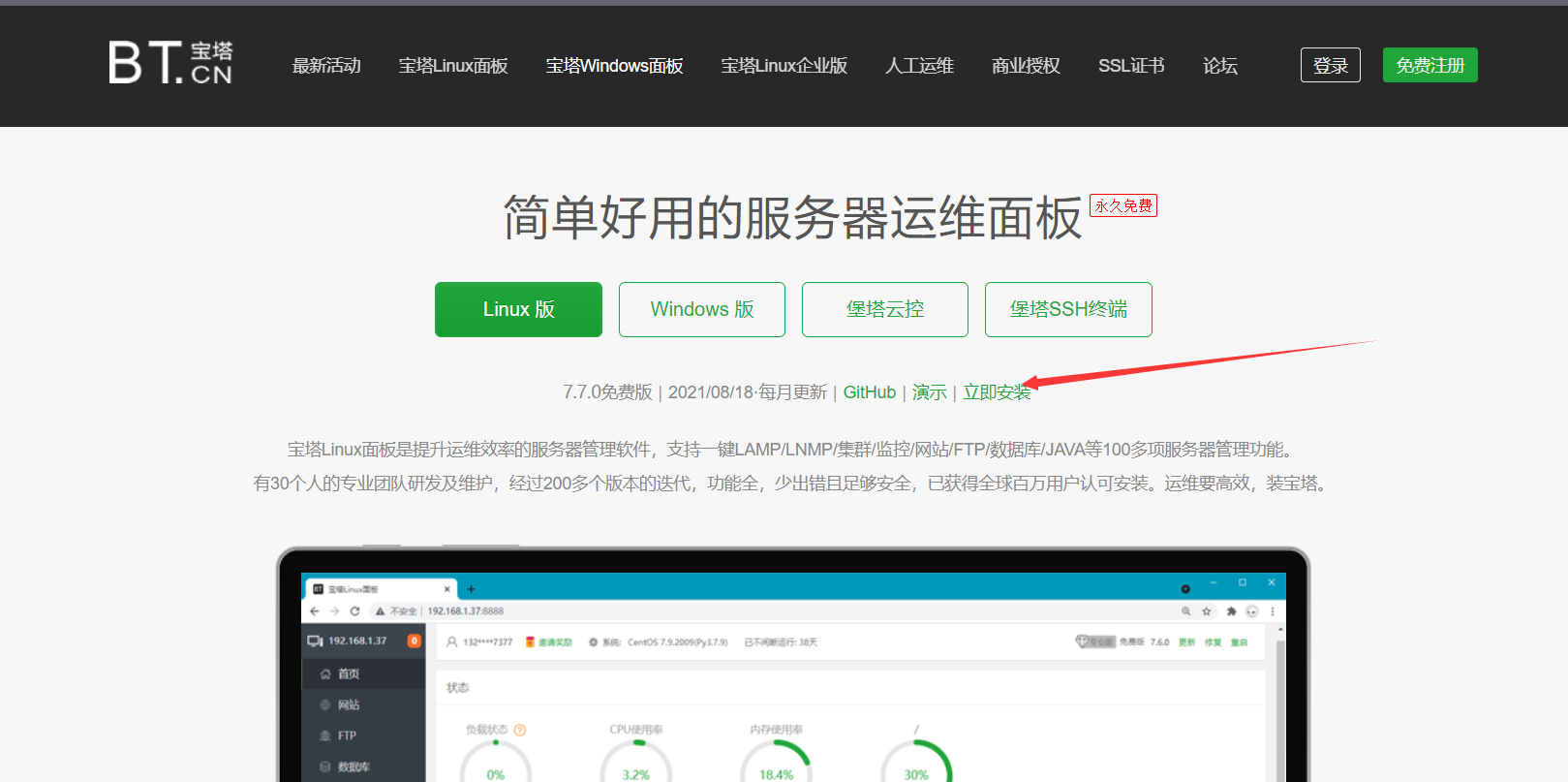Click the 永久免费 badge

pyautogui.click(x=1123, y=205)
